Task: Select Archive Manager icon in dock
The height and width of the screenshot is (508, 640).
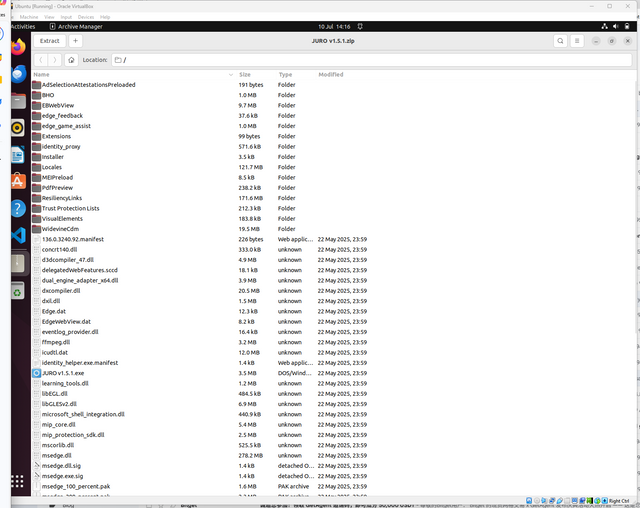Action: point(18,264)
